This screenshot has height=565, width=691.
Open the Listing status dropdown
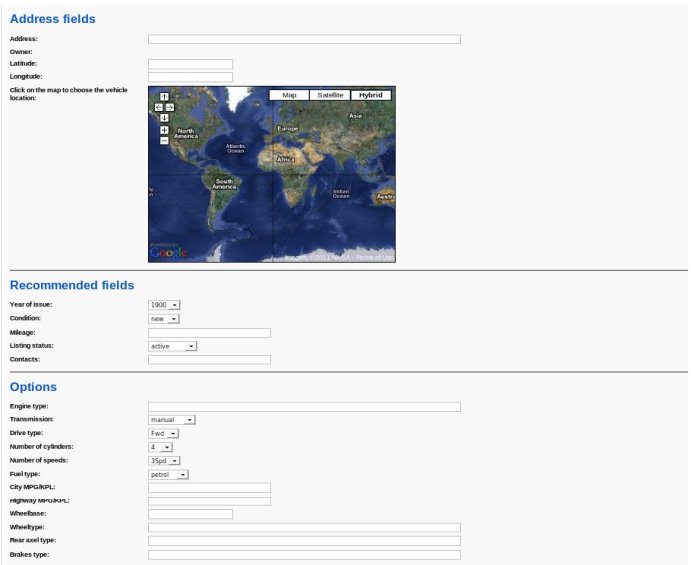tap(172, 346)
